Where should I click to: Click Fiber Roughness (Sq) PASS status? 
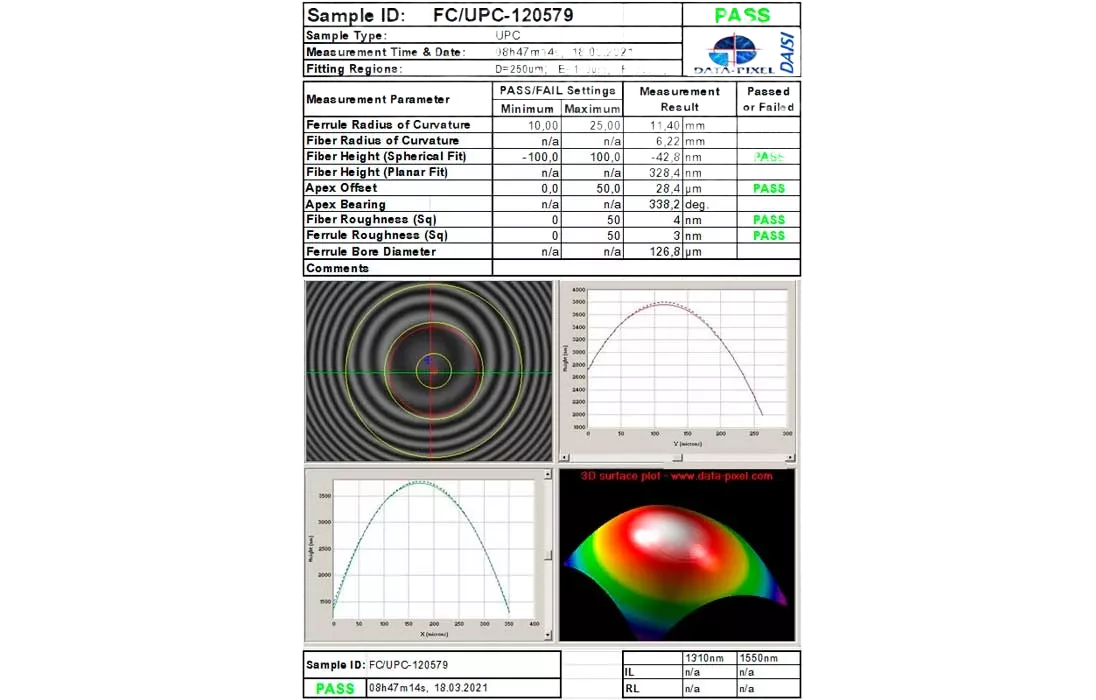(x=768, y=220)
